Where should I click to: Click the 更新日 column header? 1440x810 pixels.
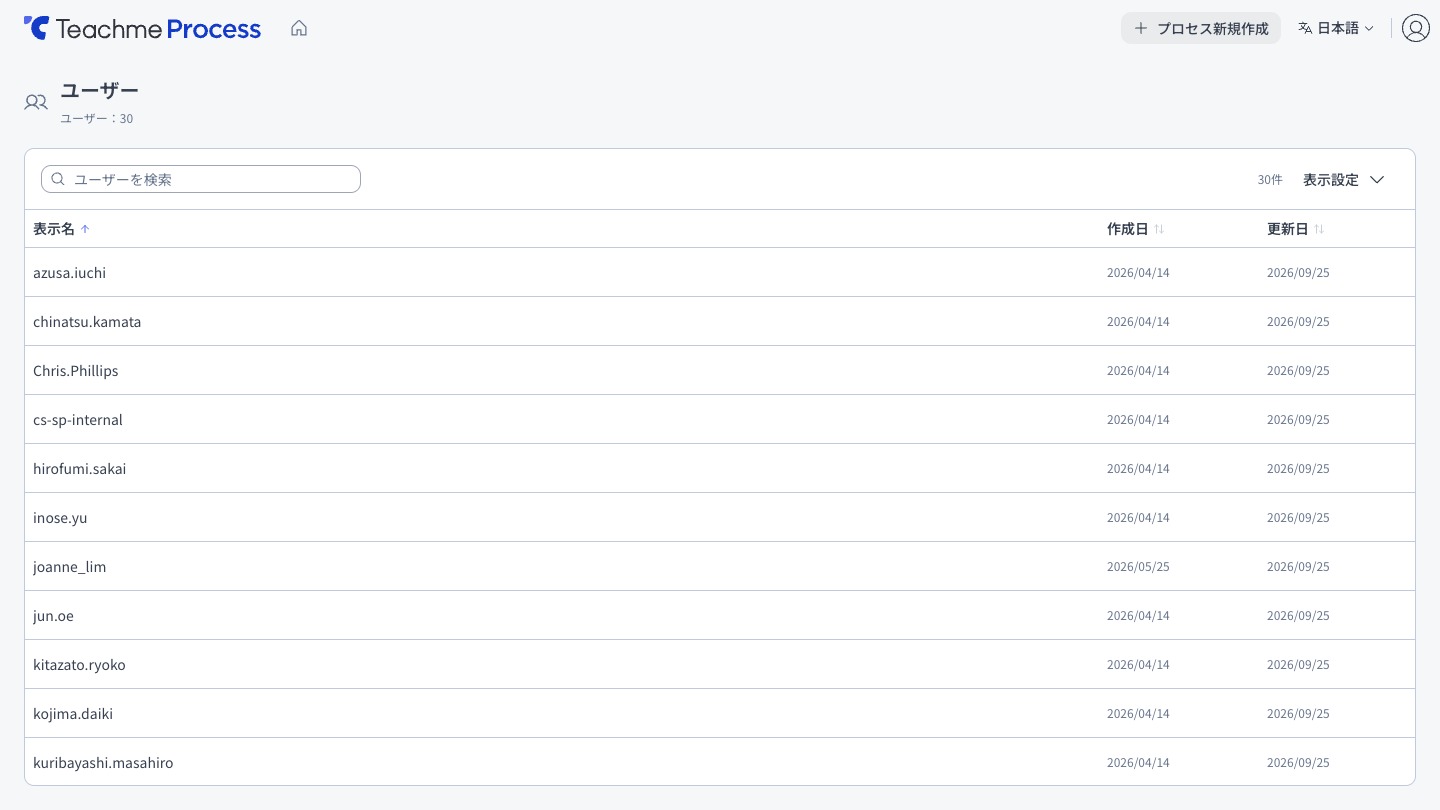click(1288, 229)
